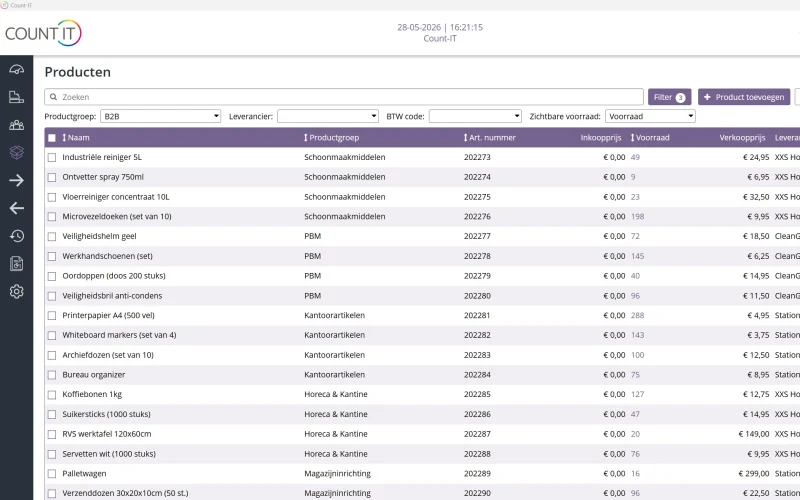Click stock value 288 for Printerpapier A4

tap(637, 315)
